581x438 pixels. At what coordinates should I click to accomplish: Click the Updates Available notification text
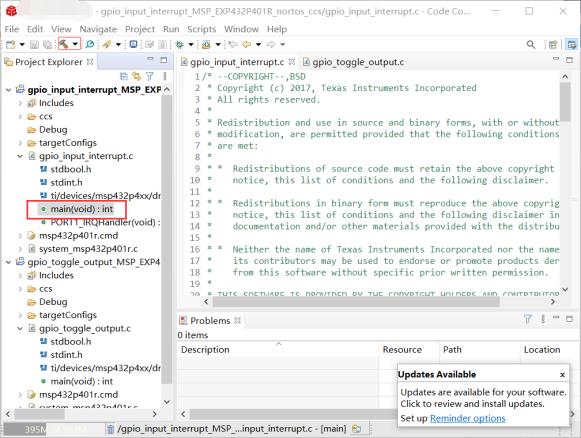(483, 398)
